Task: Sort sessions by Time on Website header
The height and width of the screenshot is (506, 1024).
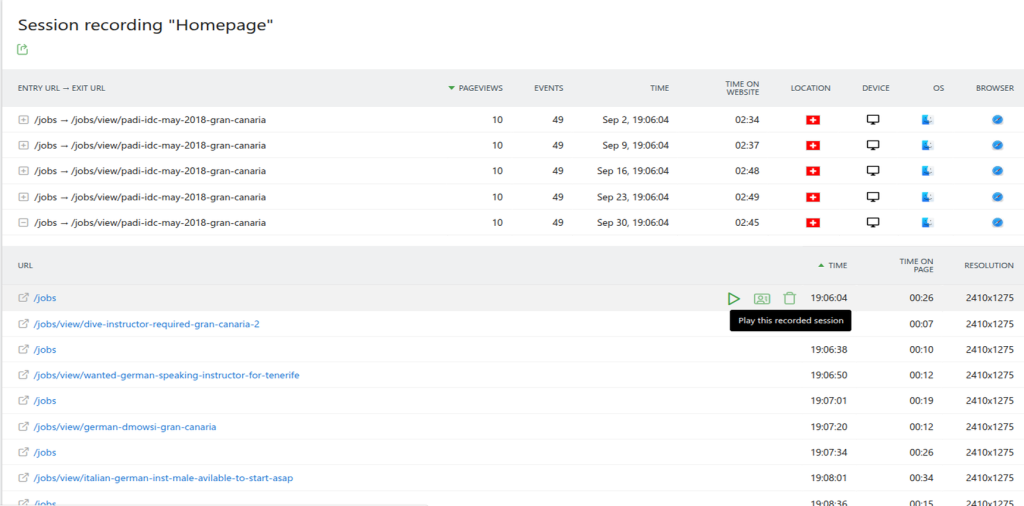Action: pyautogui.click(x=742, y=88)
